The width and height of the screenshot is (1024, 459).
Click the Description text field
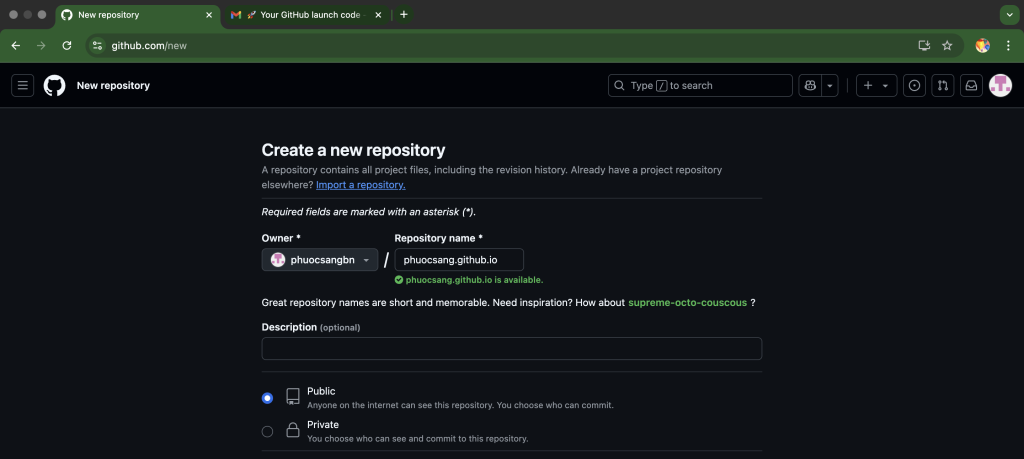point(511,348)
